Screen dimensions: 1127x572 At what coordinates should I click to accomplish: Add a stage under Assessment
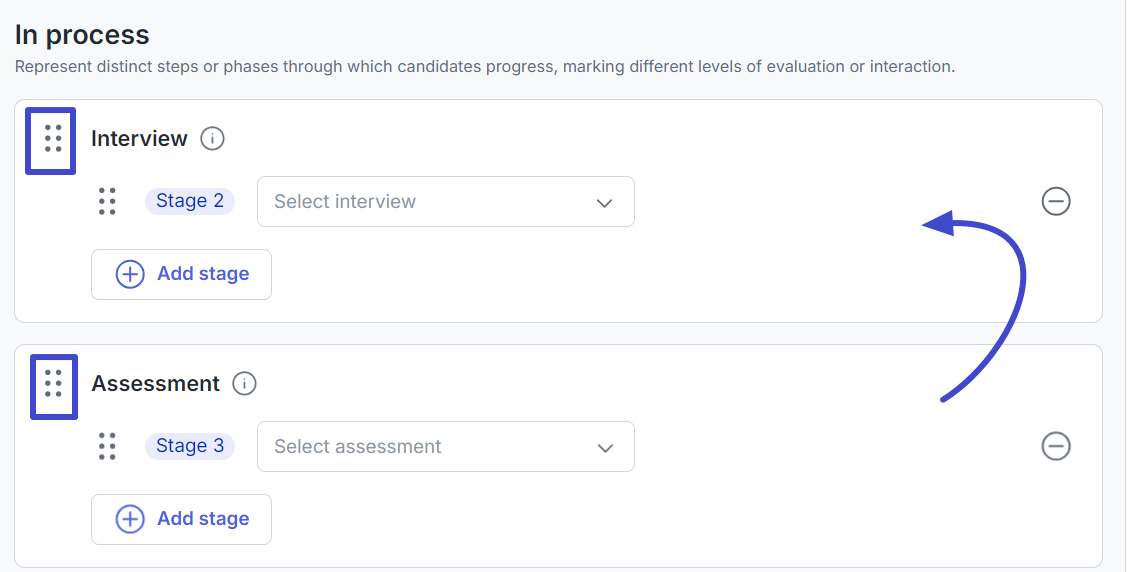(x=181, y=519)
